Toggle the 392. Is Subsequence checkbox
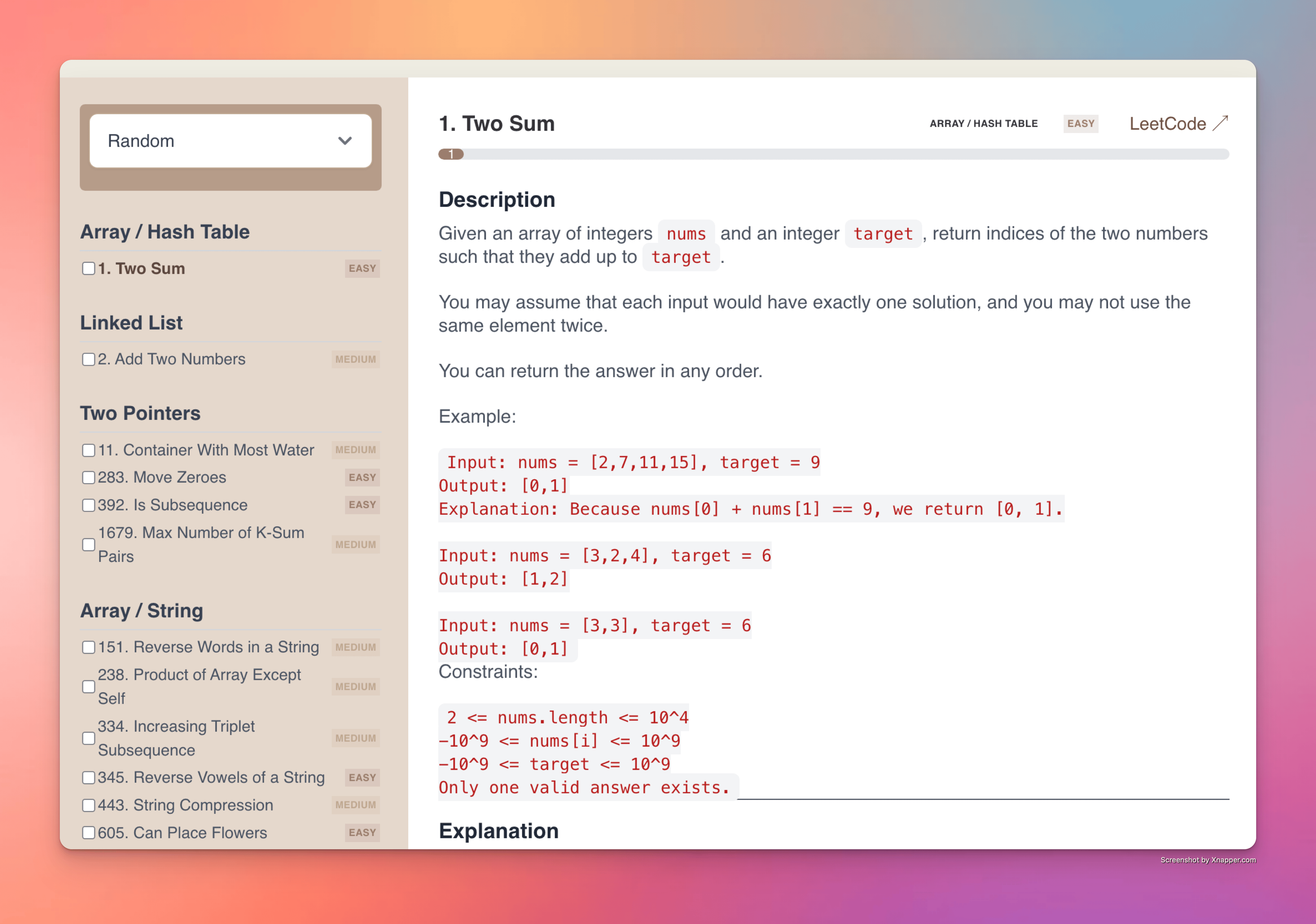 coord(88,505)
